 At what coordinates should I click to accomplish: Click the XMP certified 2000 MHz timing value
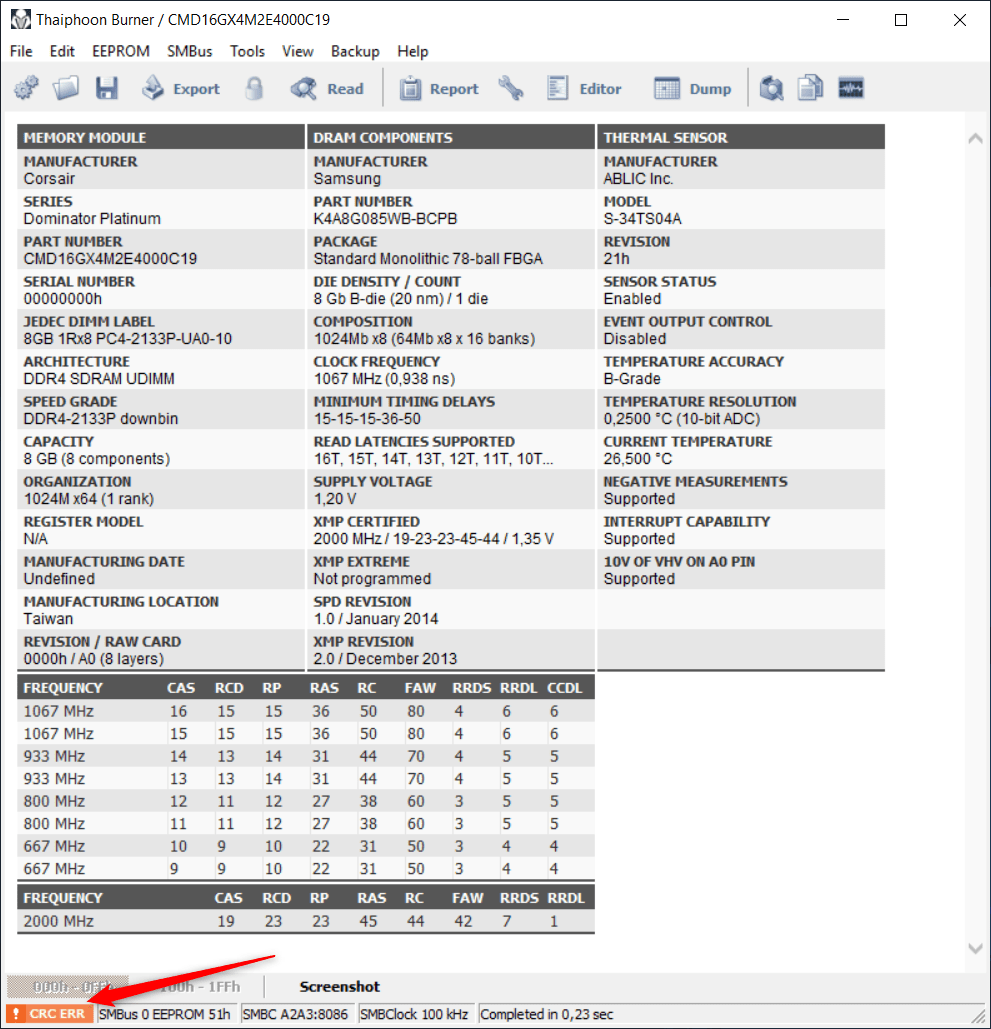[434, 539]
